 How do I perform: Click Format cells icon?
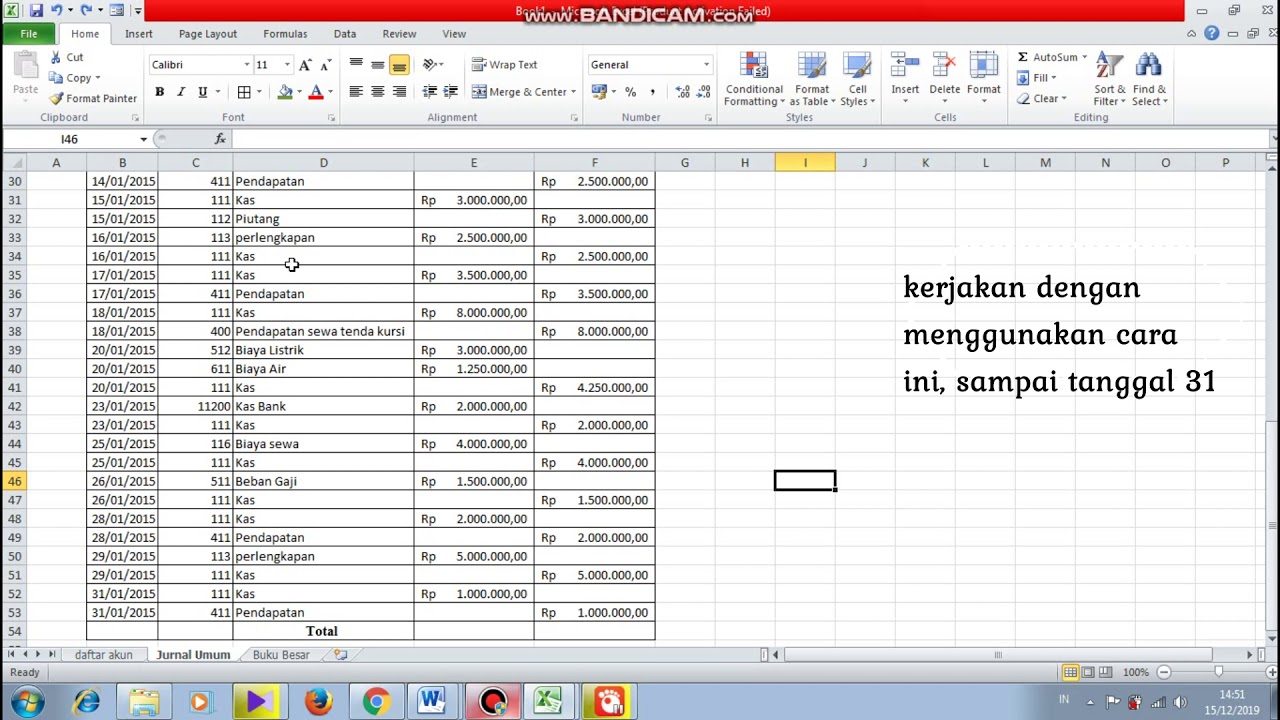983,66
